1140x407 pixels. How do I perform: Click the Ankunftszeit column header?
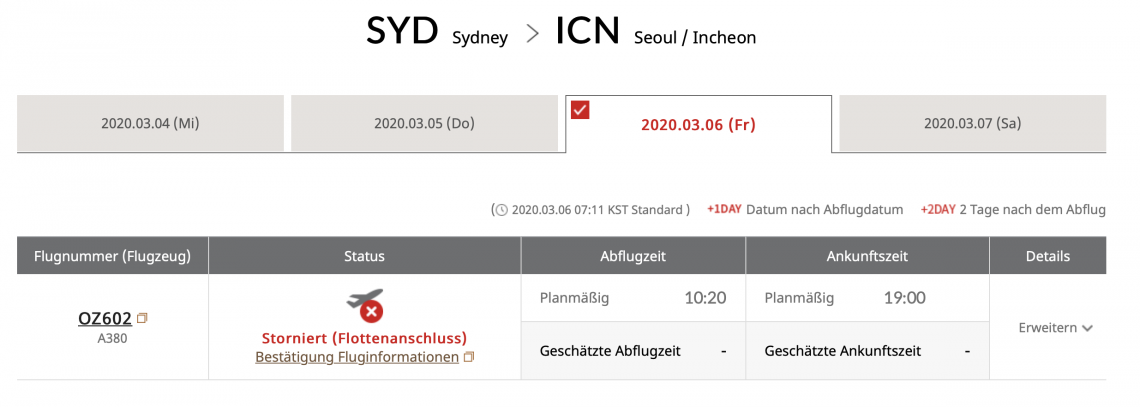click(867, 256)
